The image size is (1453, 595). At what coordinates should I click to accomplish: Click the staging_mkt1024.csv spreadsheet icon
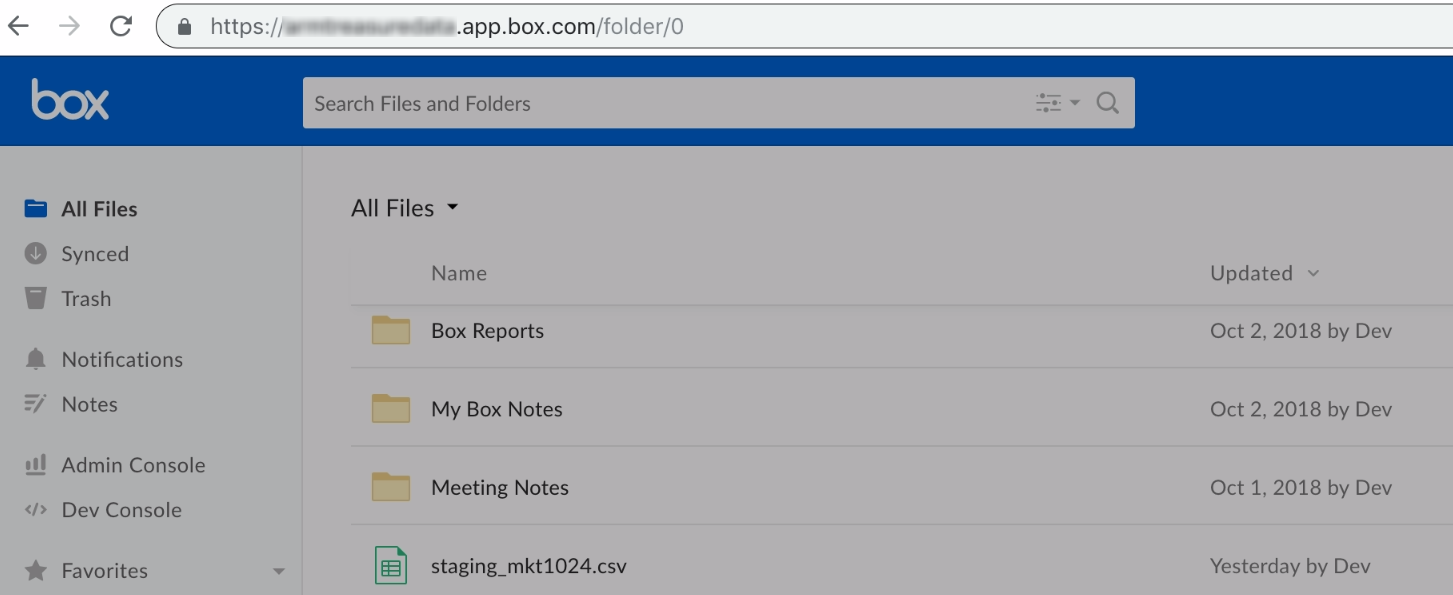pos(390,566)
